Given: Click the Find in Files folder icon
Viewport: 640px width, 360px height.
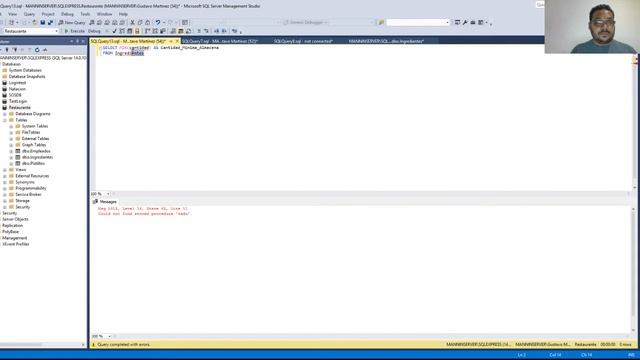Looking at the screenshot, I should [381, 22].
